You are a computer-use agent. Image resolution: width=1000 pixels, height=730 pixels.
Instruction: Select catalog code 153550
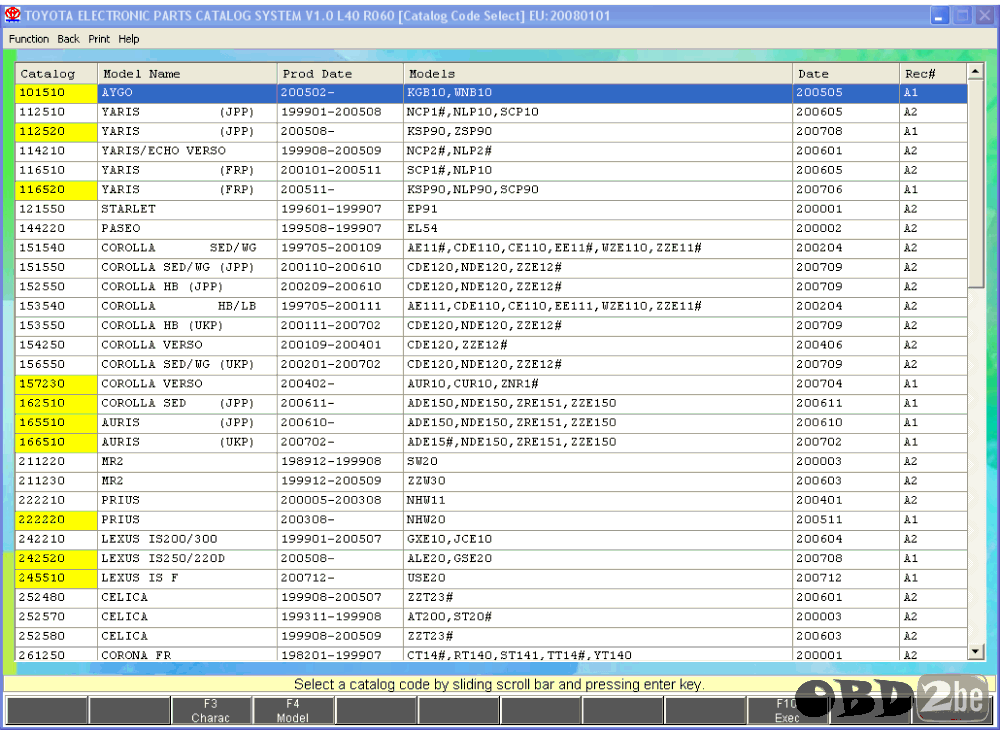click(57, 326)
